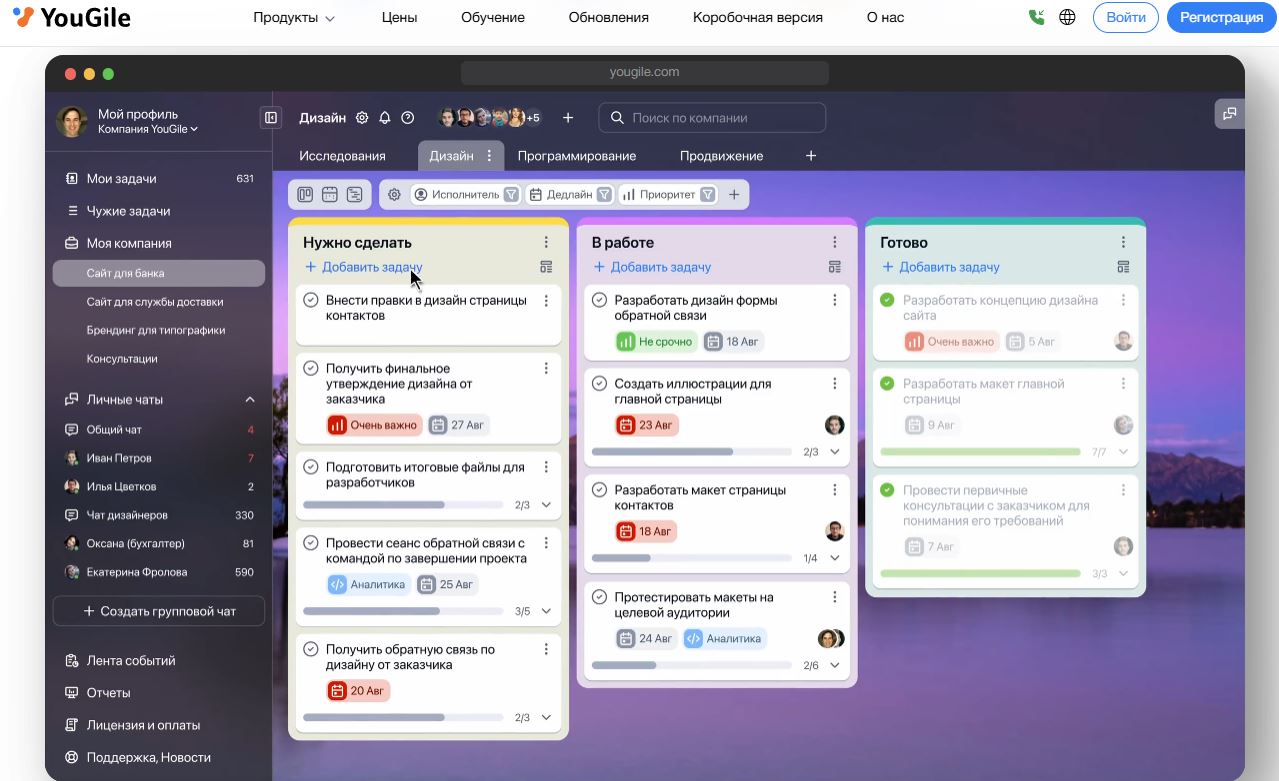Open Дизайн project settings gear
This screenshot has height=781, width=1279.
point(362,118)
